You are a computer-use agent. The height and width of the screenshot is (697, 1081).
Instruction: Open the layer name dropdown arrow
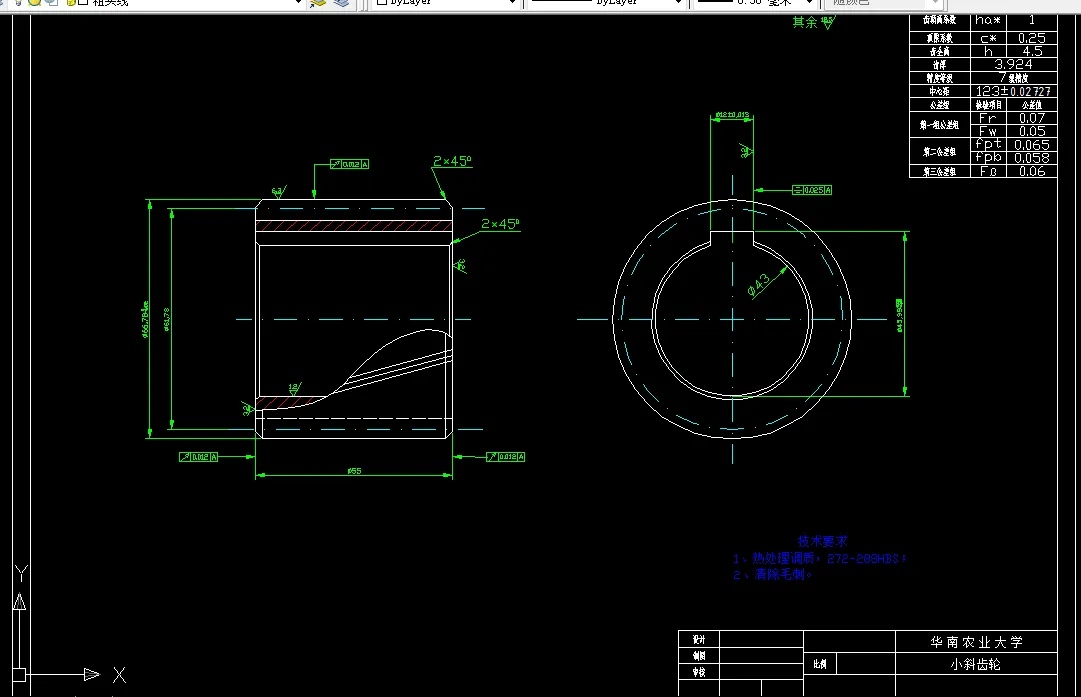click(298, 3)
